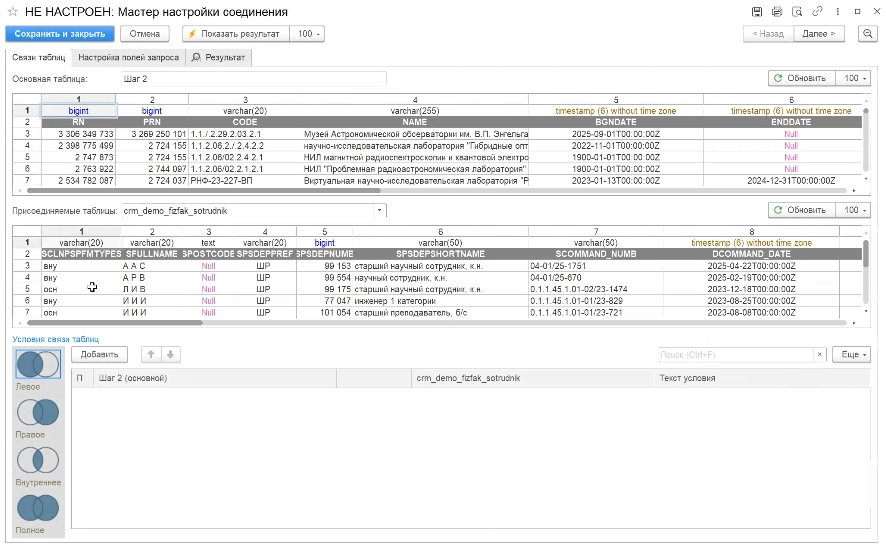Switch to the Настройка полей запроса tab

click(x=128, y=58)
